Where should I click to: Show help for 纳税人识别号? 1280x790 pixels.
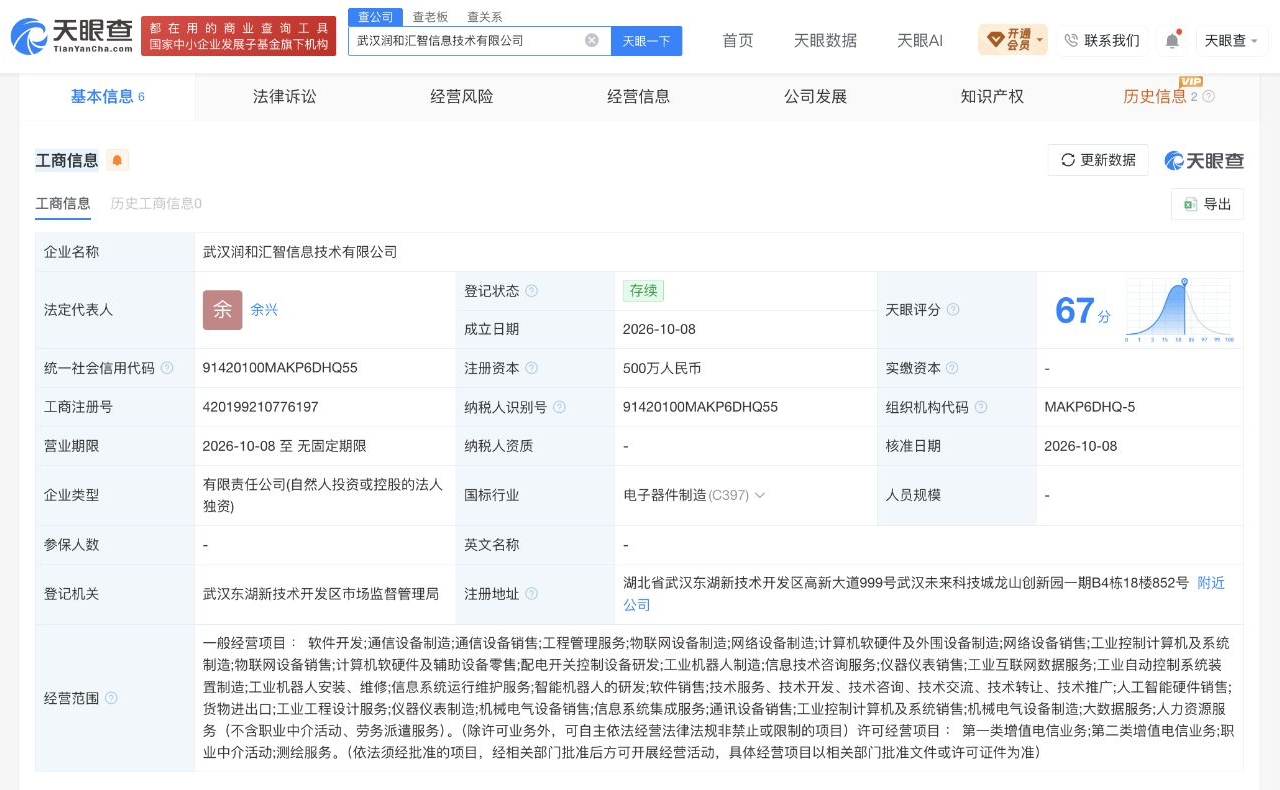(x=560, y=407)
